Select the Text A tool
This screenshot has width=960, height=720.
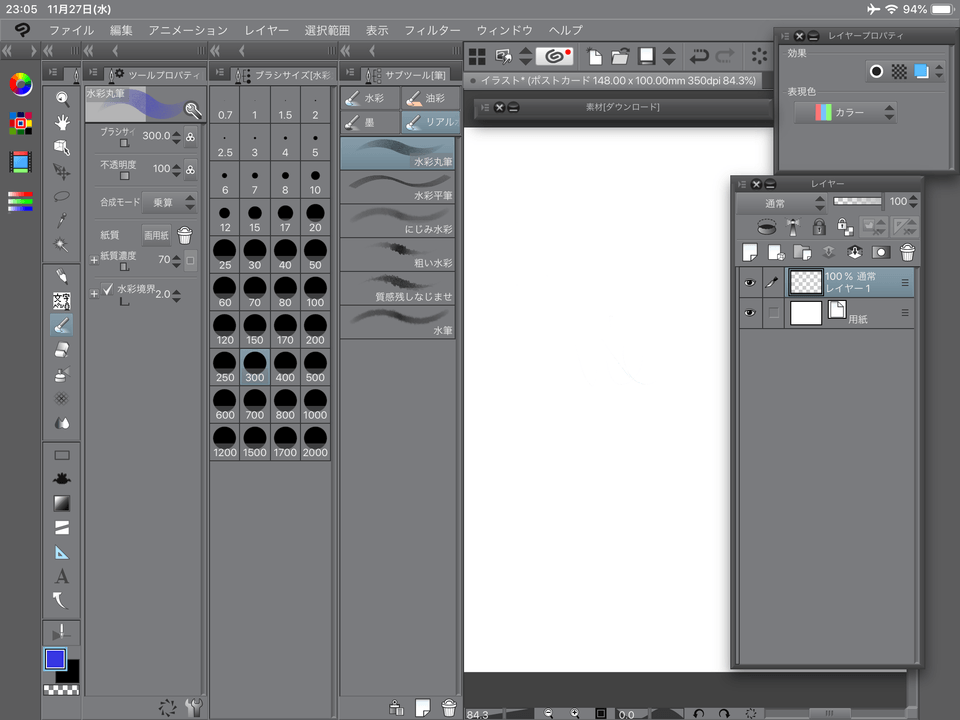coord(62,576)
